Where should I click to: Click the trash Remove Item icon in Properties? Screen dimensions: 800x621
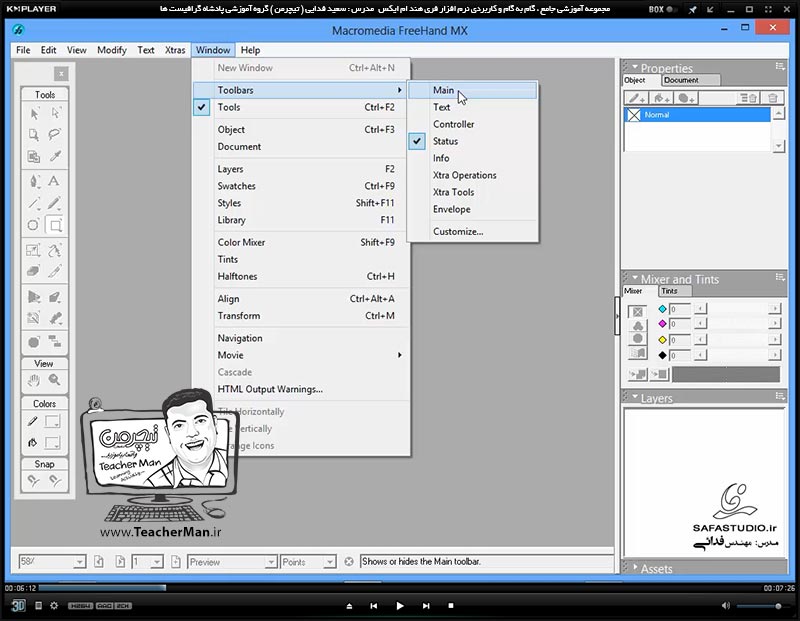(x=773, y=98)
